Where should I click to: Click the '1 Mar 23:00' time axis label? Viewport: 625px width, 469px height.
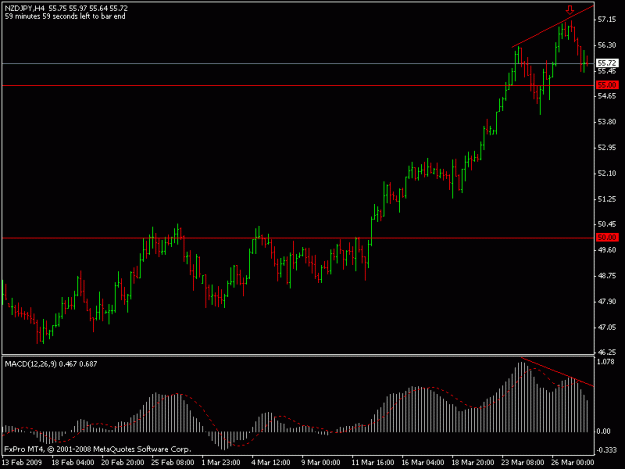click(221, 463)
